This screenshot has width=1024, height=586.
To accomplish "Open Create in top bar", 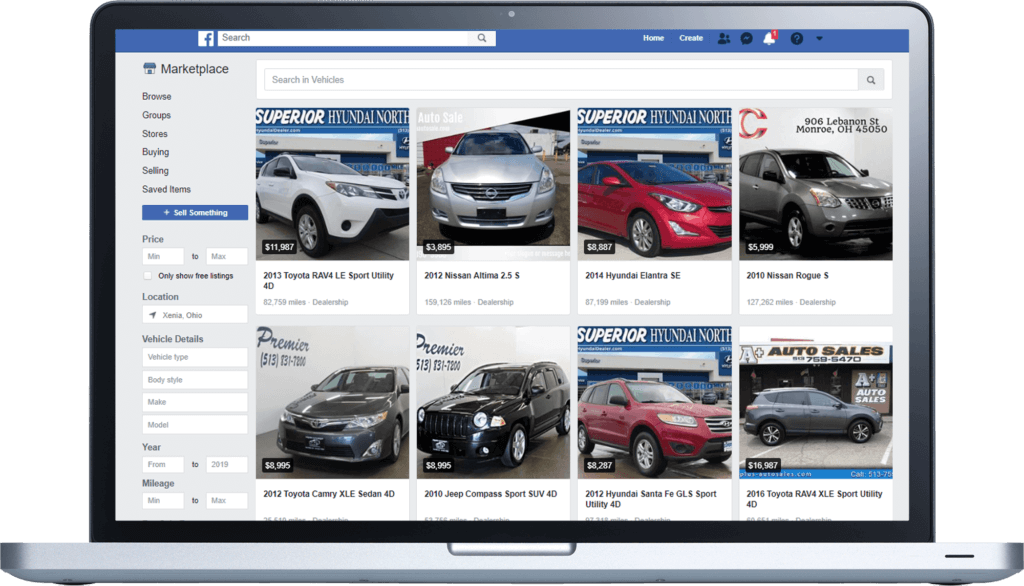I will [691, 38].
